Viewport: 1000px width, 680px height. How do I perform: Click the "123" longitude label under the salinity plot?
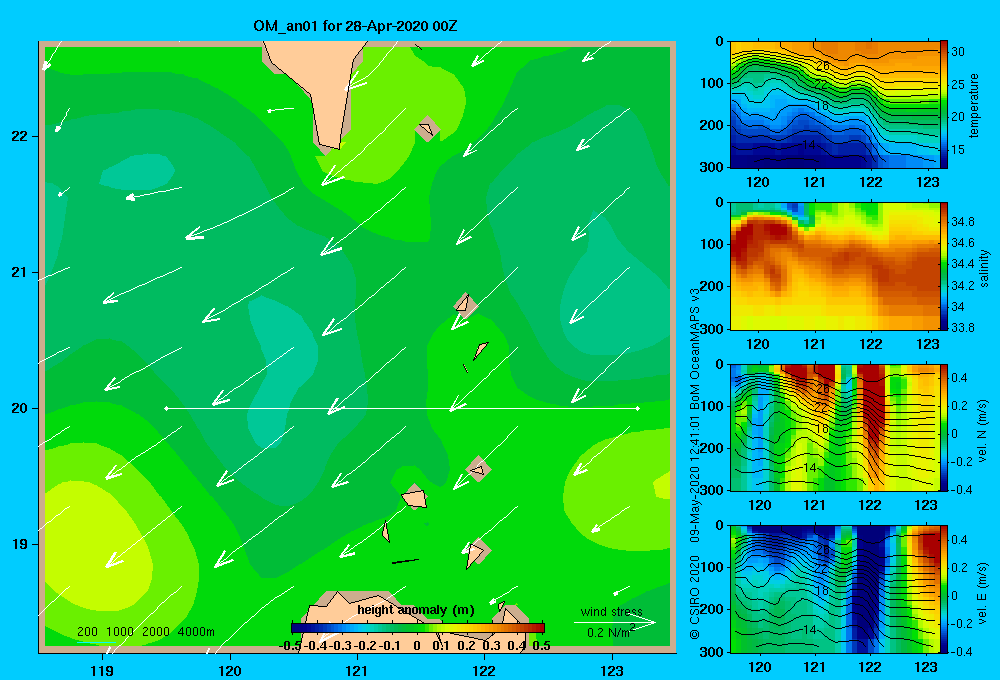tap(927, 344)
